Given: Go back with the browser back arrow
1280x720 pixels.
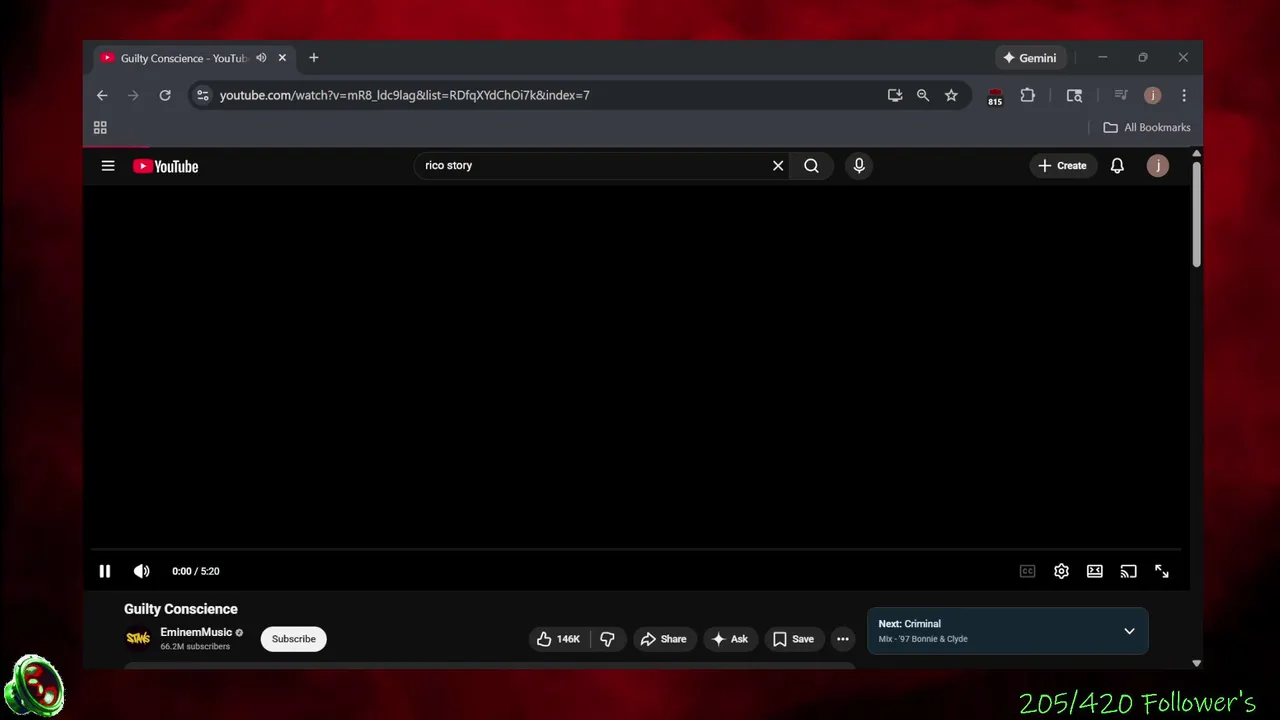Looking at the screenshot, I should pos(102,95).
